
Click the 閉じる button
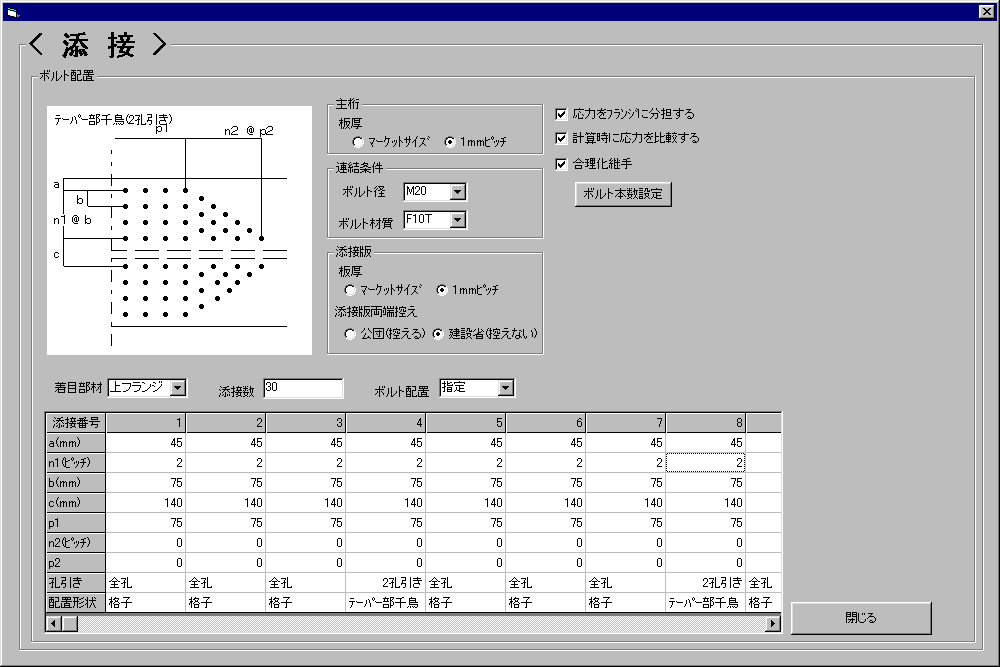[x=860, y=618]
